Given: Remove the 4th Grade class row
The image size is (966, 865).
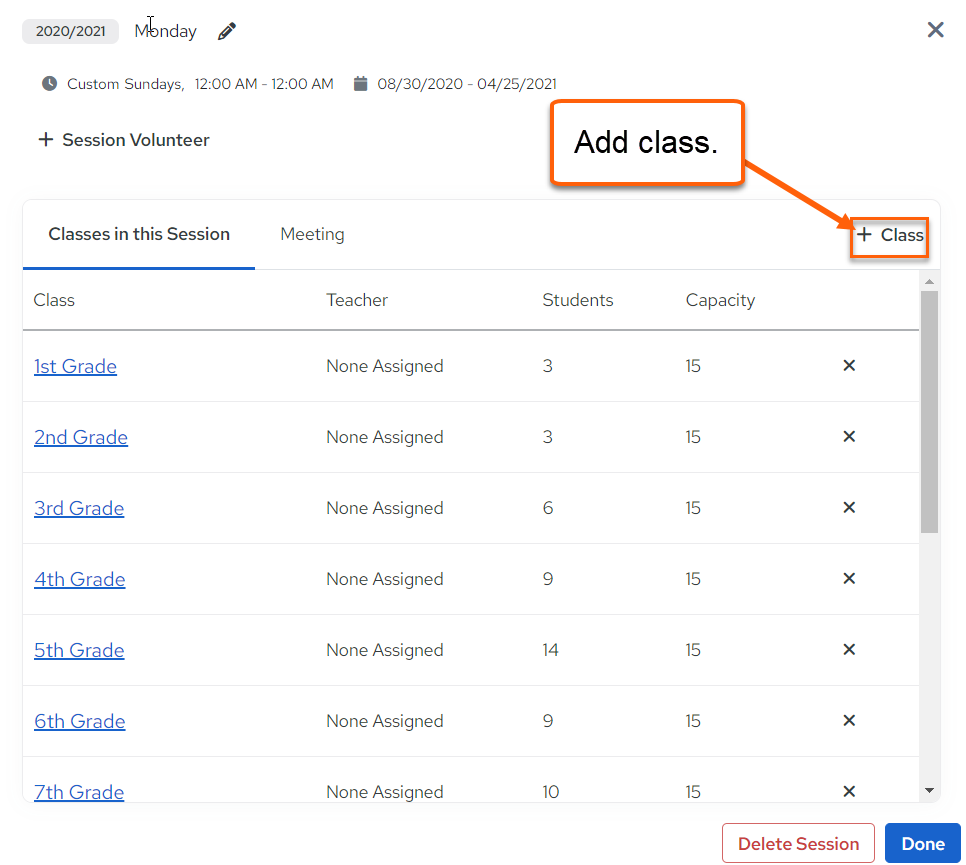Looking at the screenshot, I should 849,578.
